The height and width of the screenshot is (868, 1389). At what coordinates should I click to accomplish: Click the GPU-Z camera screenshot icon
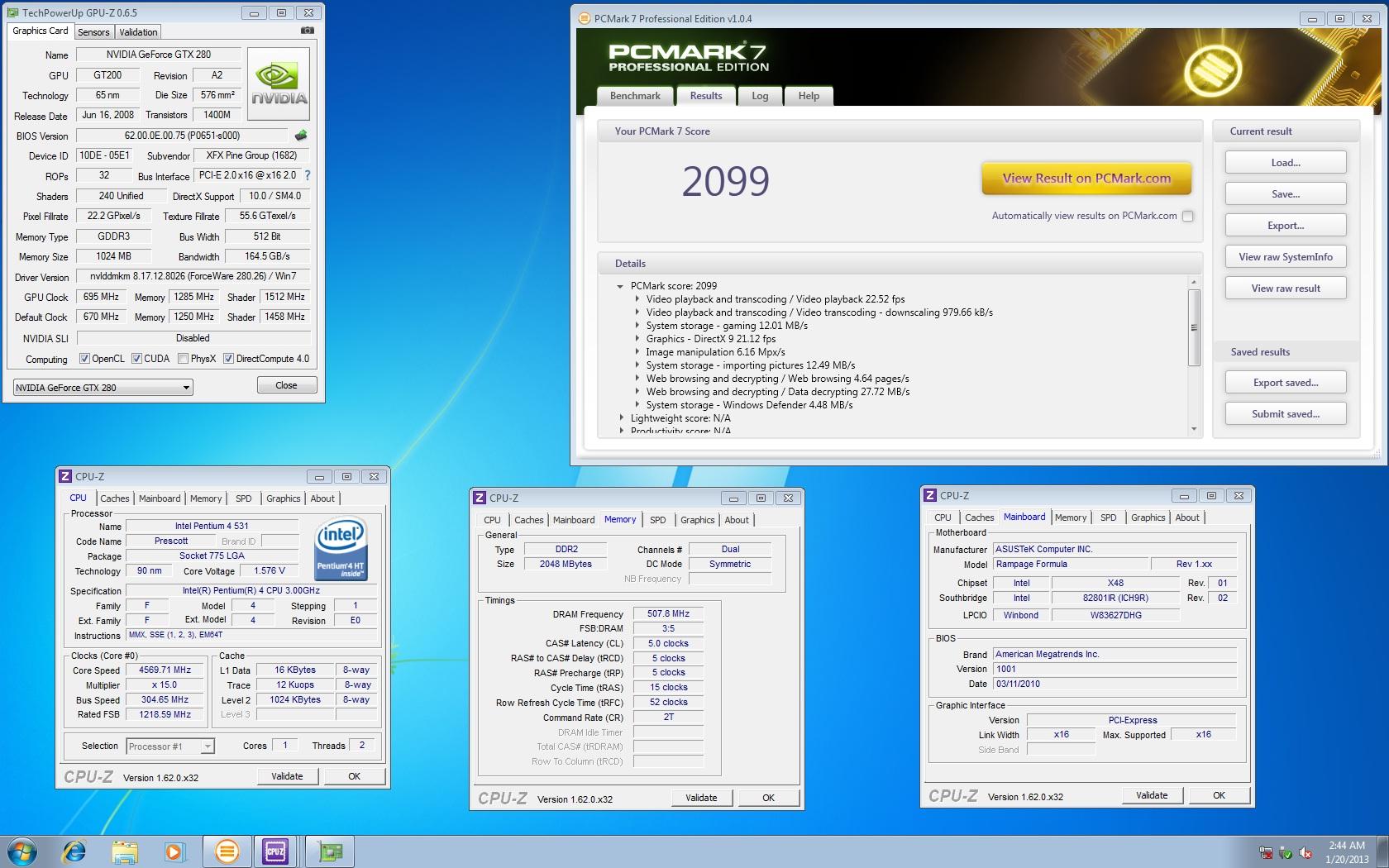click(x=307, y=30)
